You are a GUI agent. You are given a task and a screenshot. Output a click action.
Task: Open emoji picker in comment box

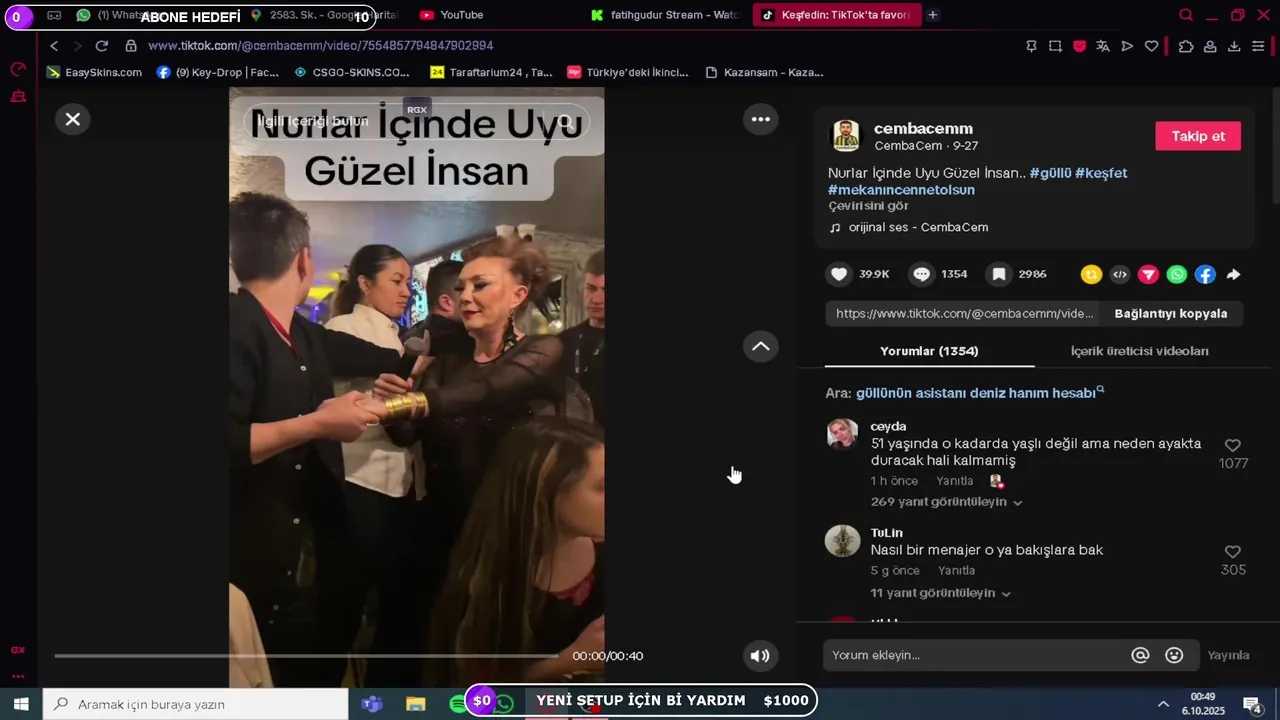coord(1174,655)
